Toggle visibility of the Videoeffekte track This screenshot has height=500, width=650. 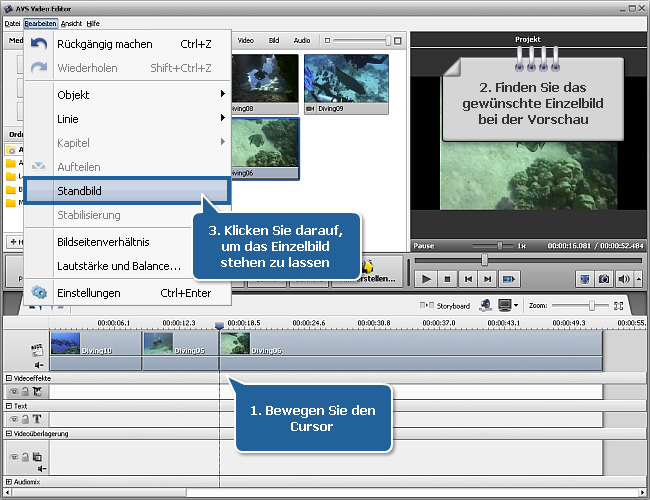pyautogui.click(x=14, y=391)
